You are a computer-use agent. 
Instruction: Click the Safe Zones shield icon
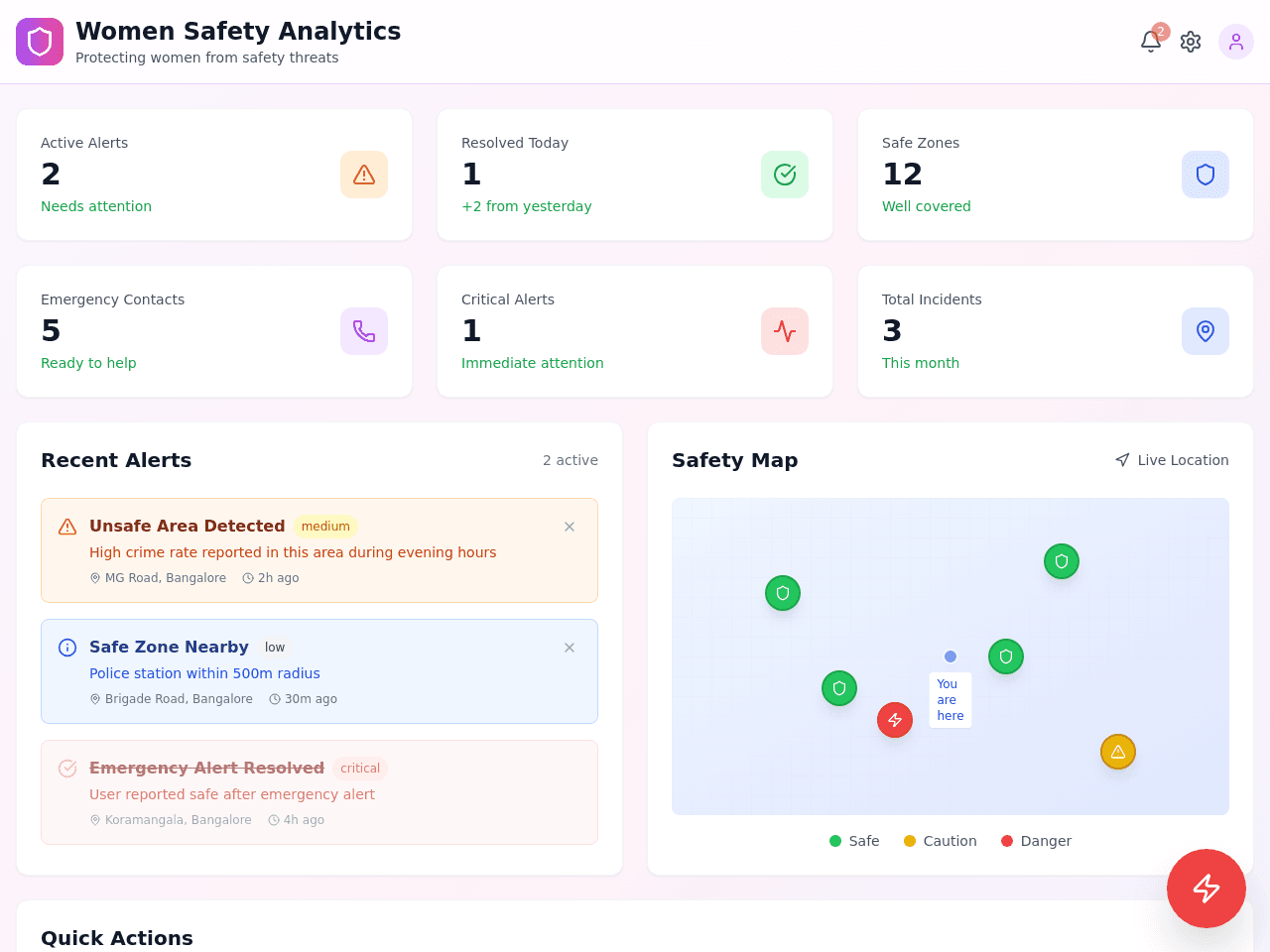tap(1206, 175)
